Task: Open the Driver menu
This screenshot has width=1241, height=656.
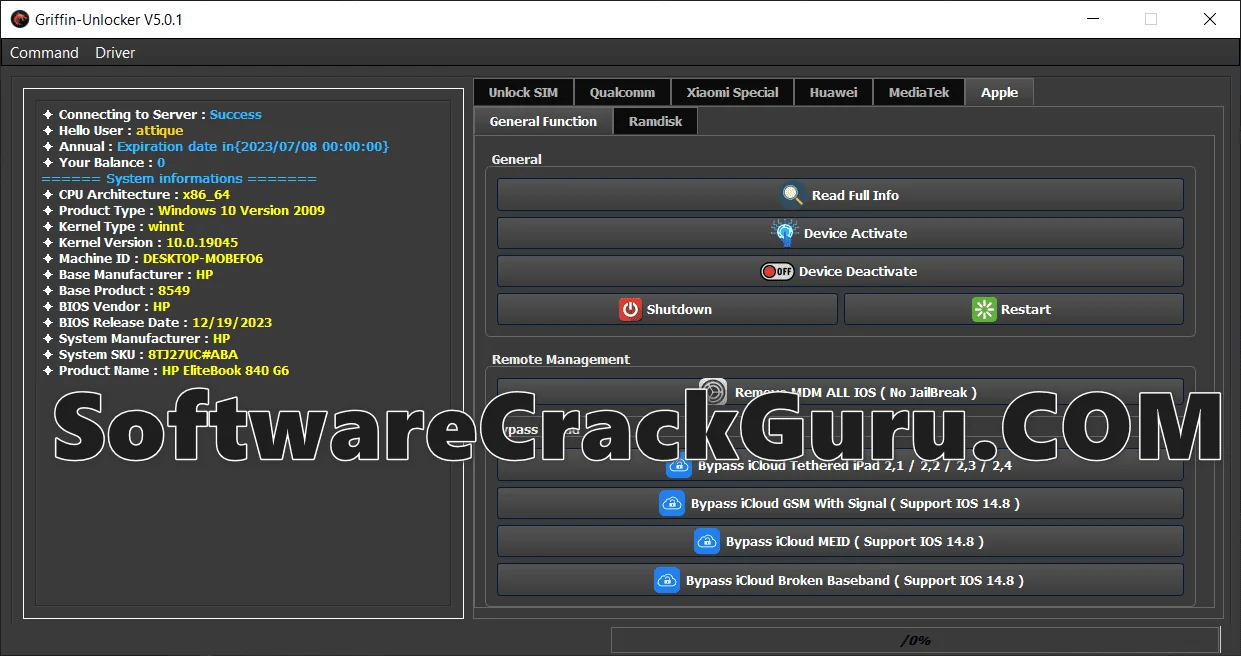Action: click(115, 53)
